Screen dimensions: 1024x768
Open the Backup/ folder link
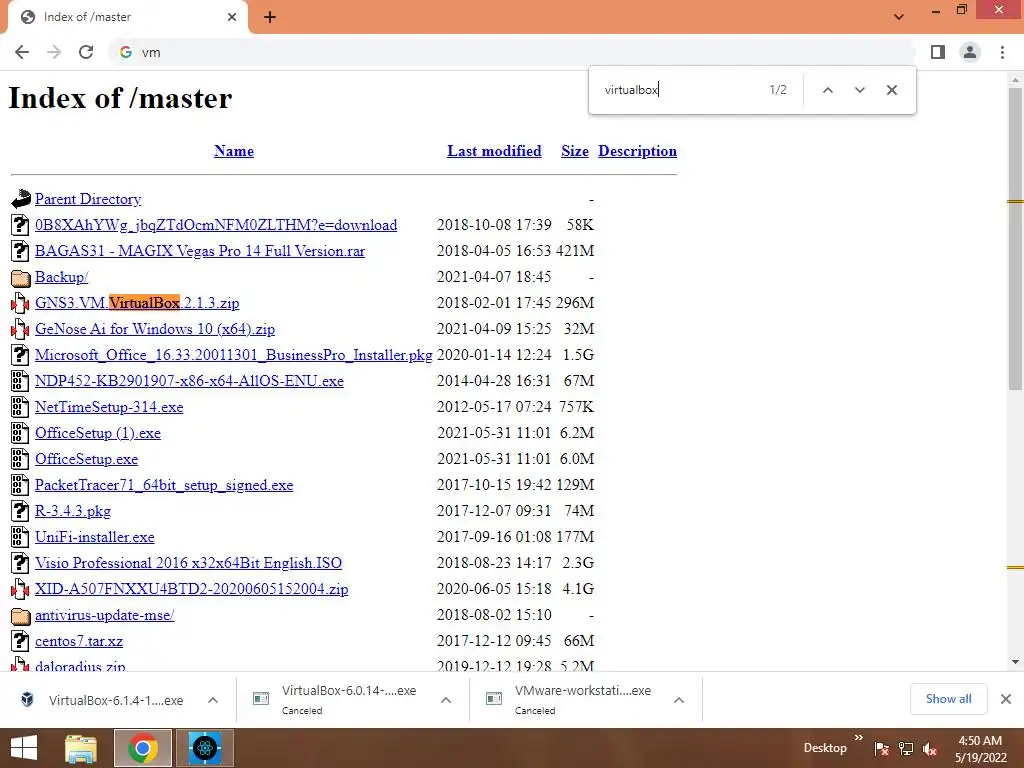61,277
